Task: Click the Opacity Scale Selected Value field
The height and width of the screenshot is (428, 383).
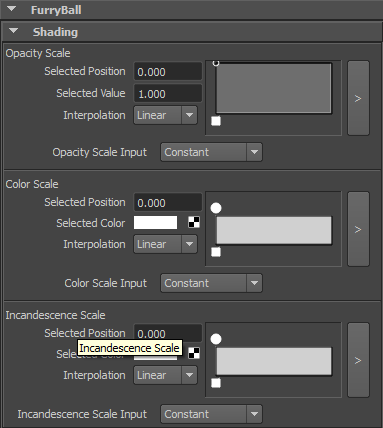Action: 168,93
